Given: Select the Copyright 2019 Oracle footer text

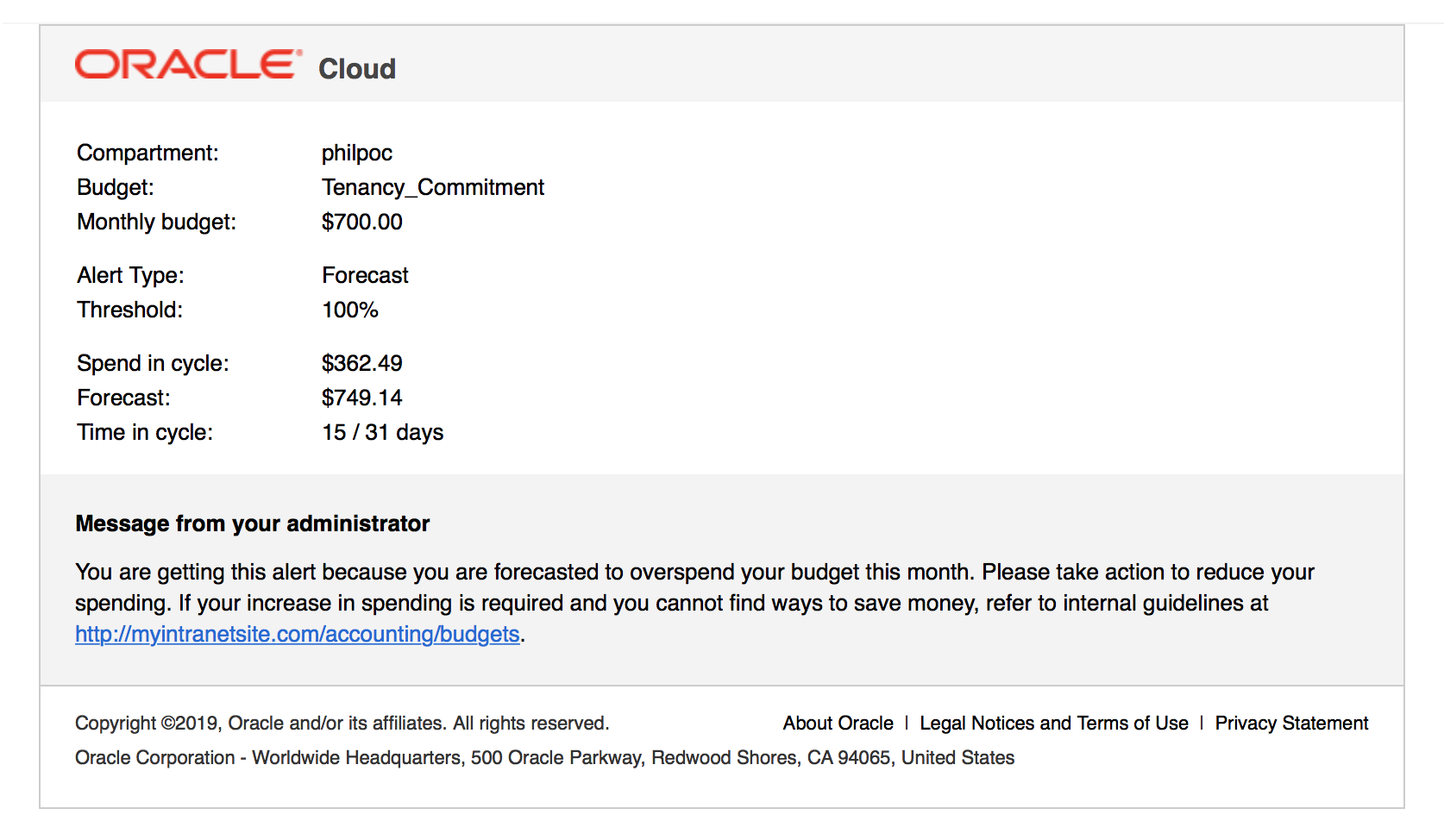Looking at the screenshot, I should (x=342, y=723).
